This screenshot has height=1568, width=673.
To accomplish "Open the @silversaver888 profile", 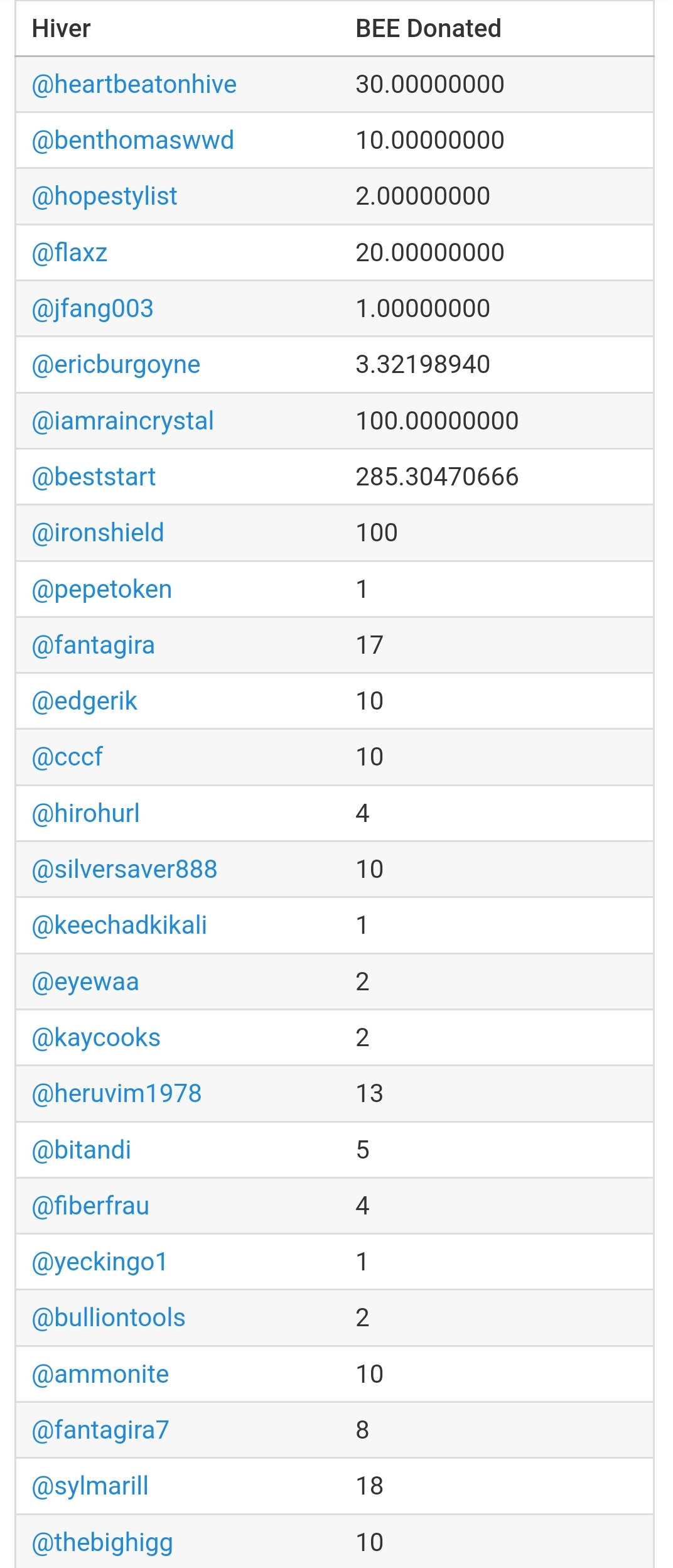I will tap(124, 869).
